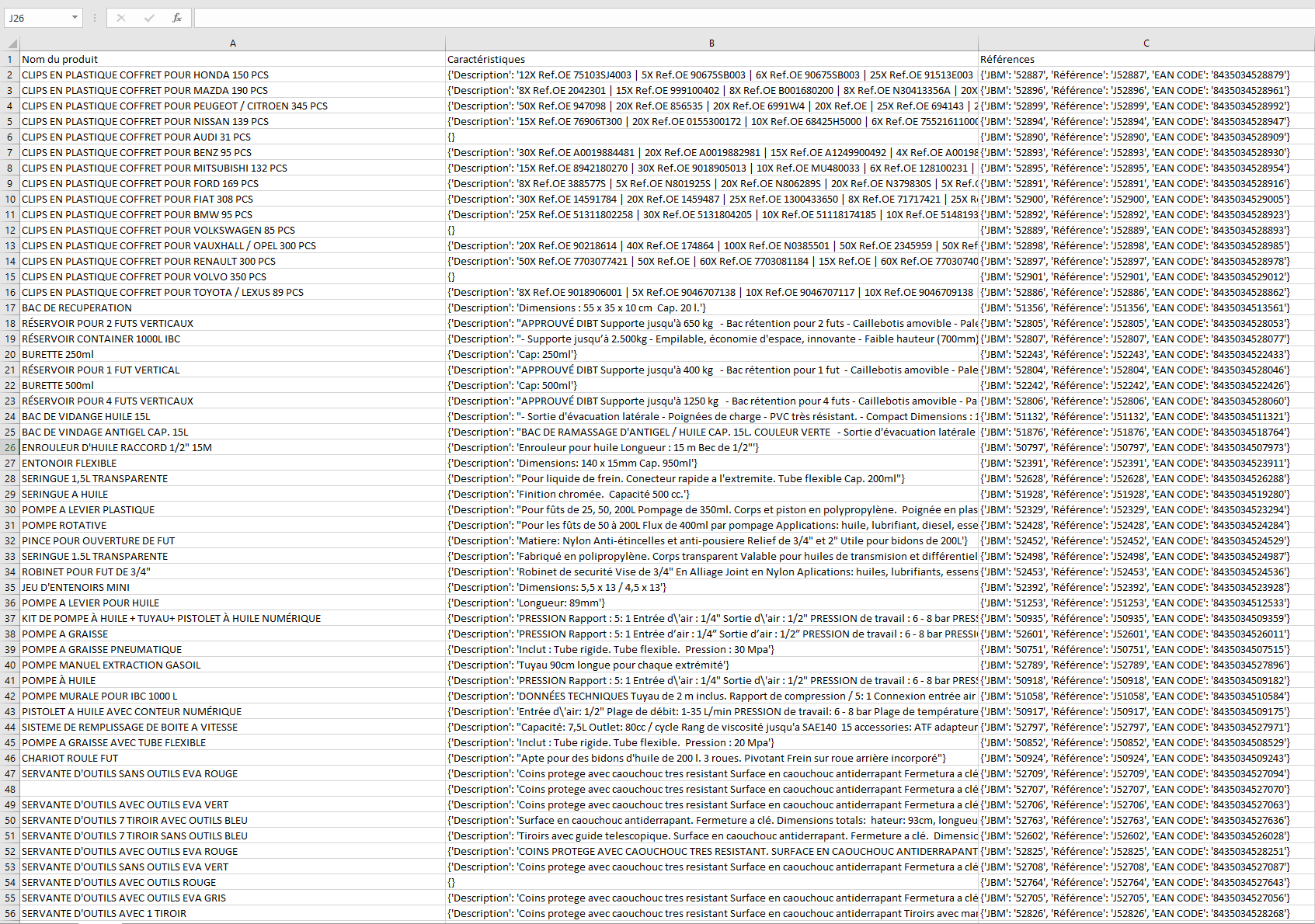Open the Name Box dropdown arrow
This screenshot has width=1315, height=924.
tap(75, 18)
